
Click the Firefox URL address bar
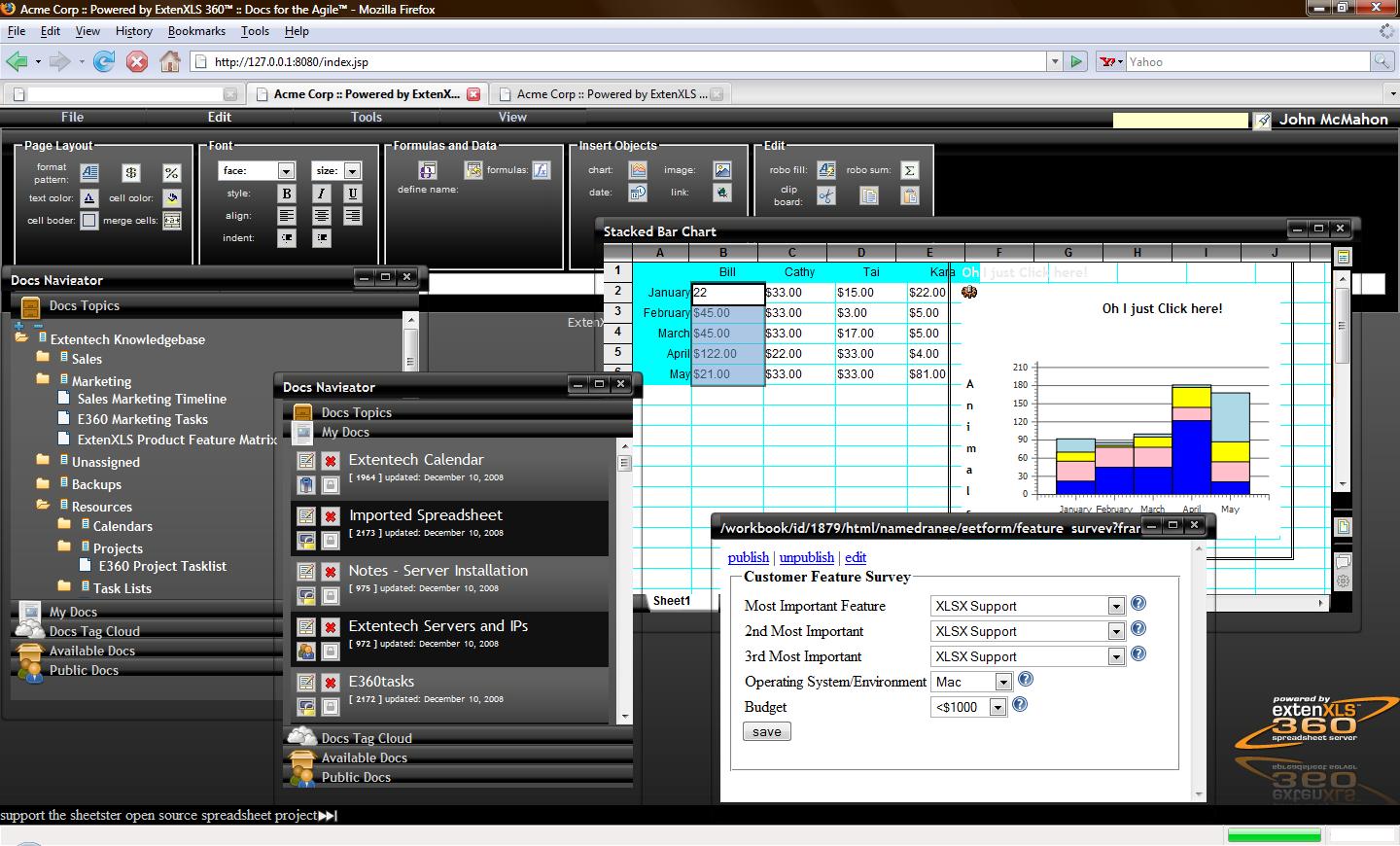pyautogui.click(x=619, y=61)
